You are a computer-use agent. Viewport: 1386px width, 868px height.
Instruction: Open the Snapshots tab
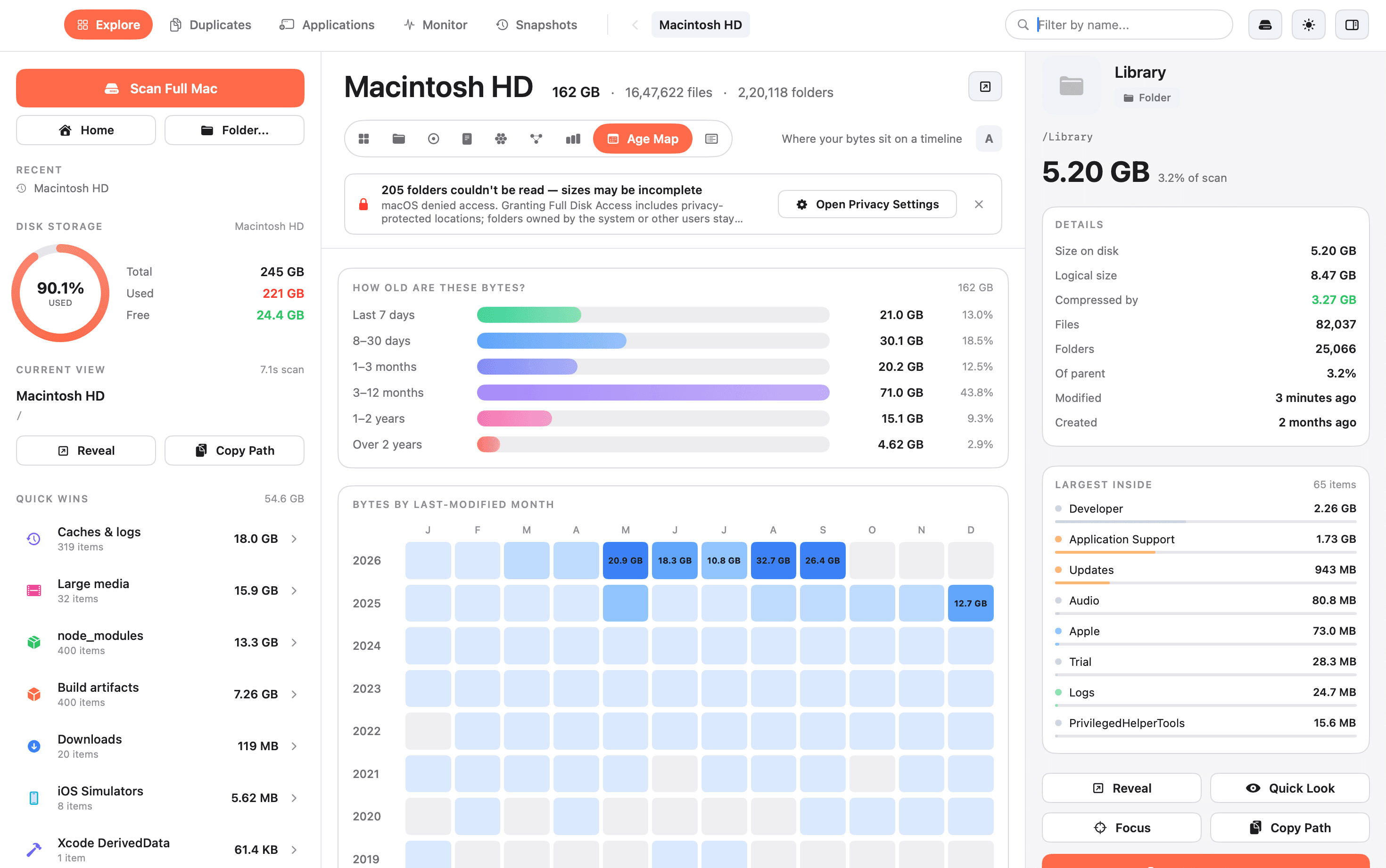[537, 25]
